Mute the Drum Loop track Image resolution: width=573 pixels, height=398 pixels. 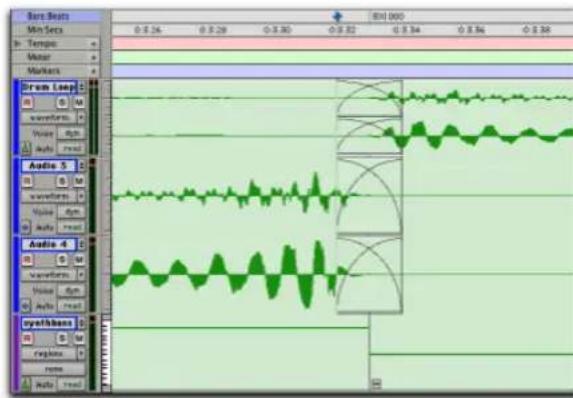(79, 103)
